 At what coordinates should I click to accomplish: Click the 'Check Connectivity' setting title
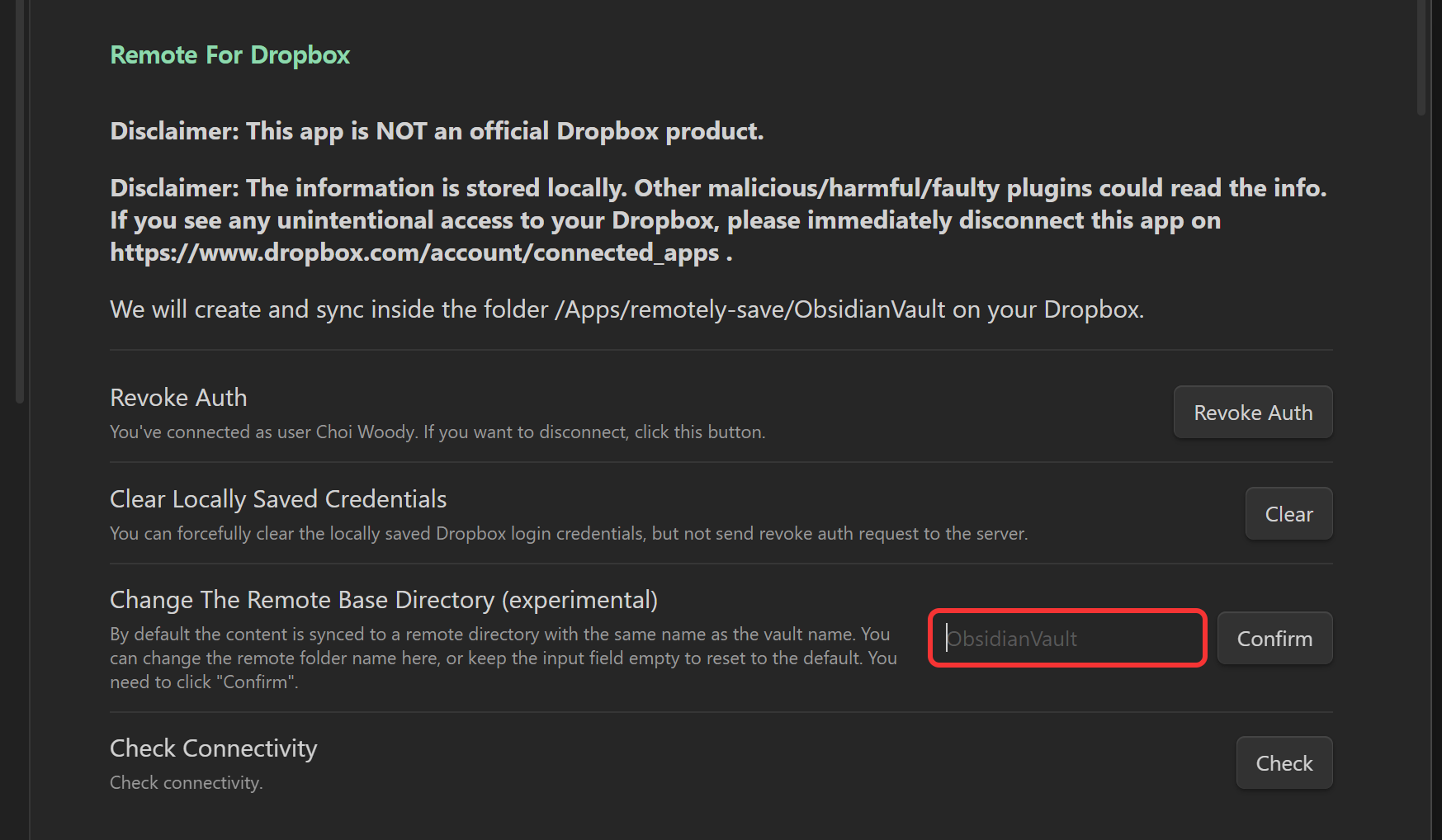pos(213,748)
